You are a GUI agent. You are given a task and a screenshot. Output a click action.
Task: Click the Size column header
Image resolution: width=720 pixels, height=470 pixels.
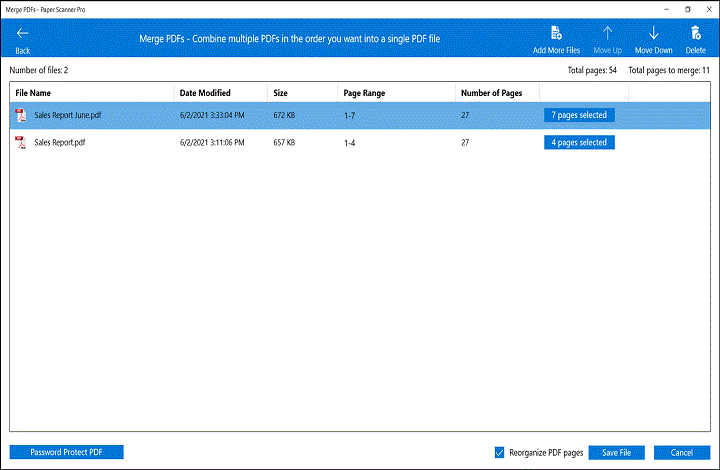click(x=281, y=93)
